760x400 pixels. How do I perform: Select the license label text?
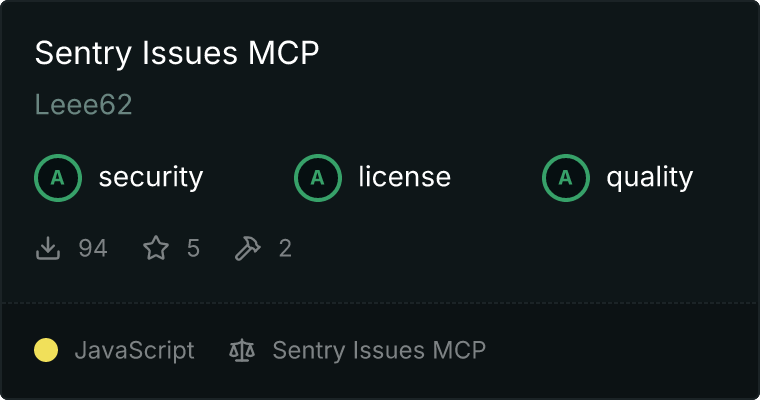pos(405,177)
